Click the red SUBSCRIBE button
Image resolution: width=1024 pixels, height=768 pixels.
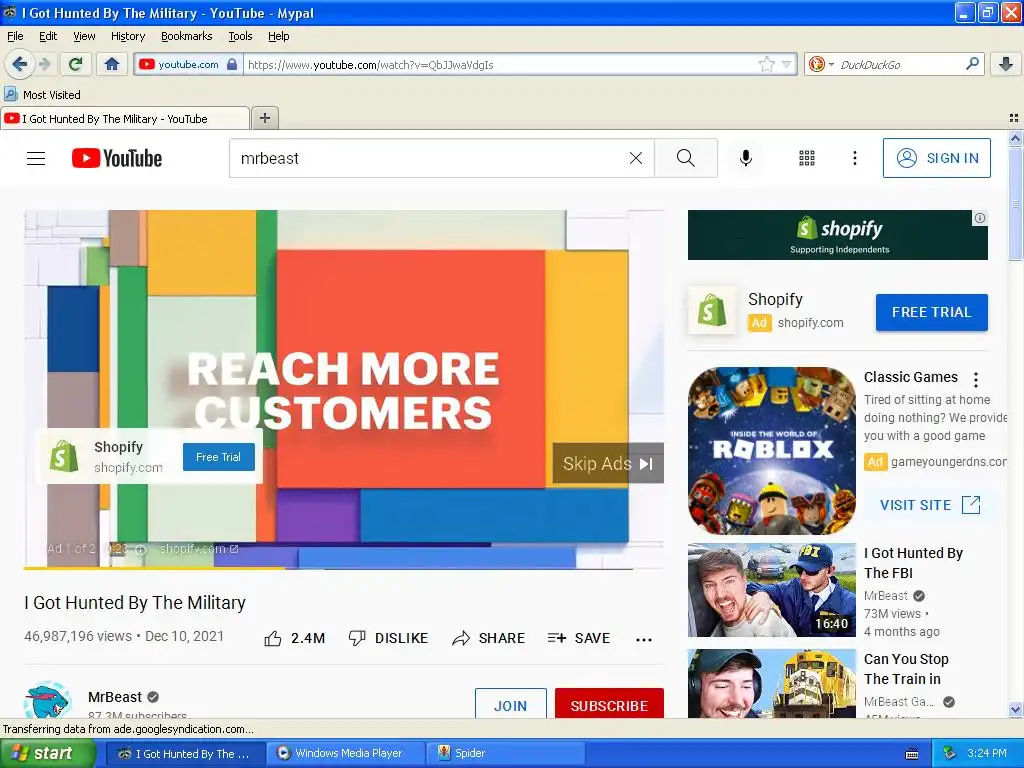pyautogui.click(x=609, y=703)
